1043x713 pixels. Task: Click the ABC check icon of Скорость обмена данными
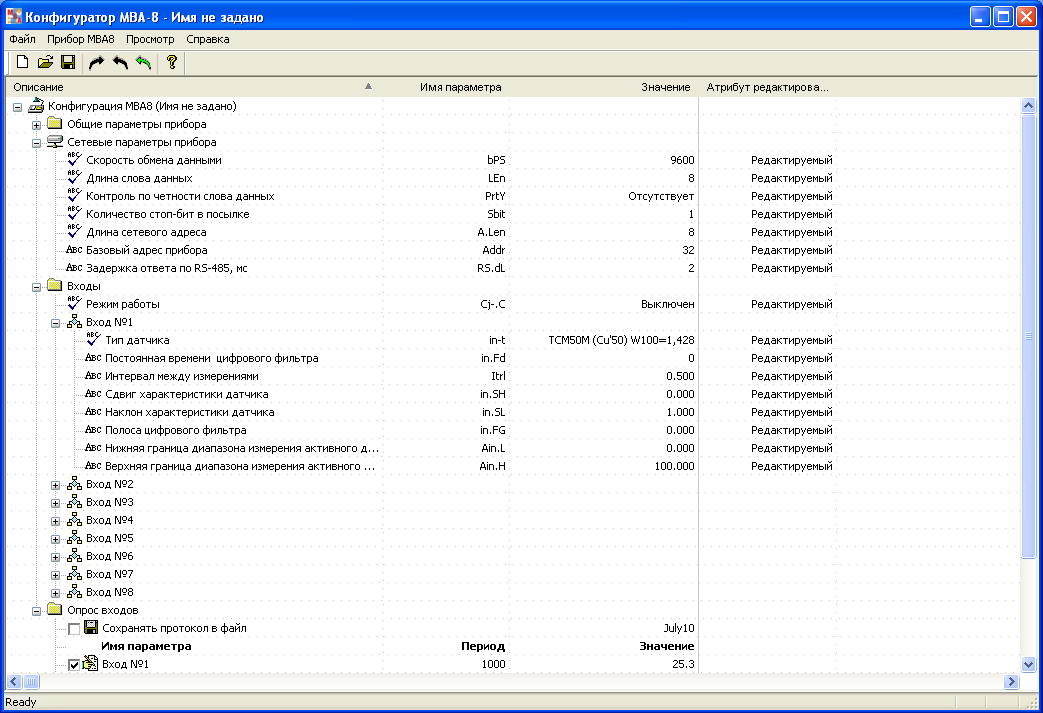click(74, 159)
